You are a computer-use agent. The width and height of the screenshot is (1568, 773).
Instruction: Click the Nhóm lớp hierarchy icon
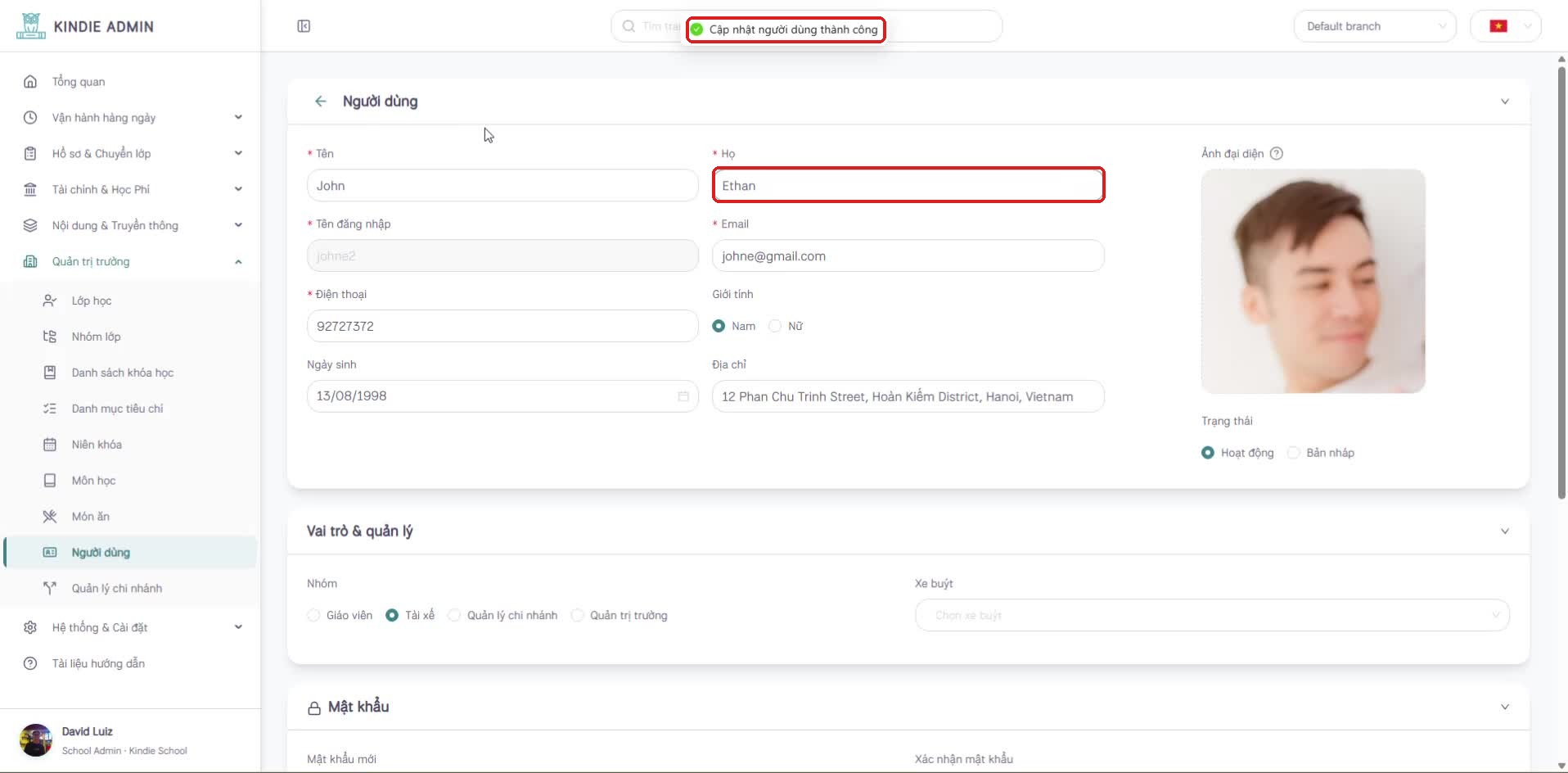tap(50, 337)
